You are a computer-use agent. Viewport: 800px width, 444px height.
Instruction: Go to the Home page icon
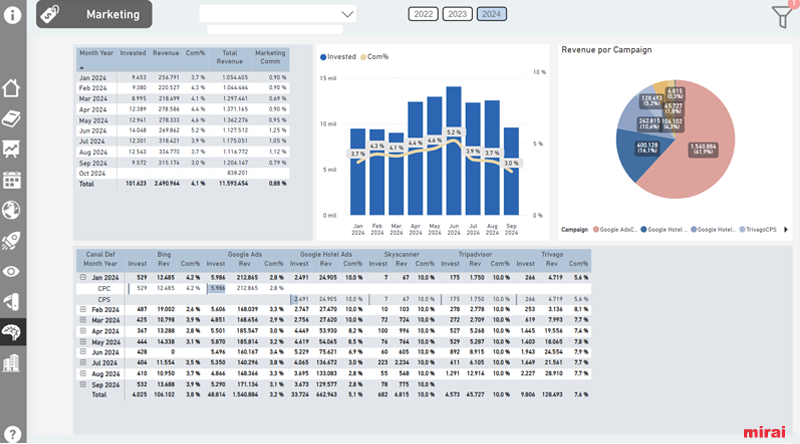11,88
